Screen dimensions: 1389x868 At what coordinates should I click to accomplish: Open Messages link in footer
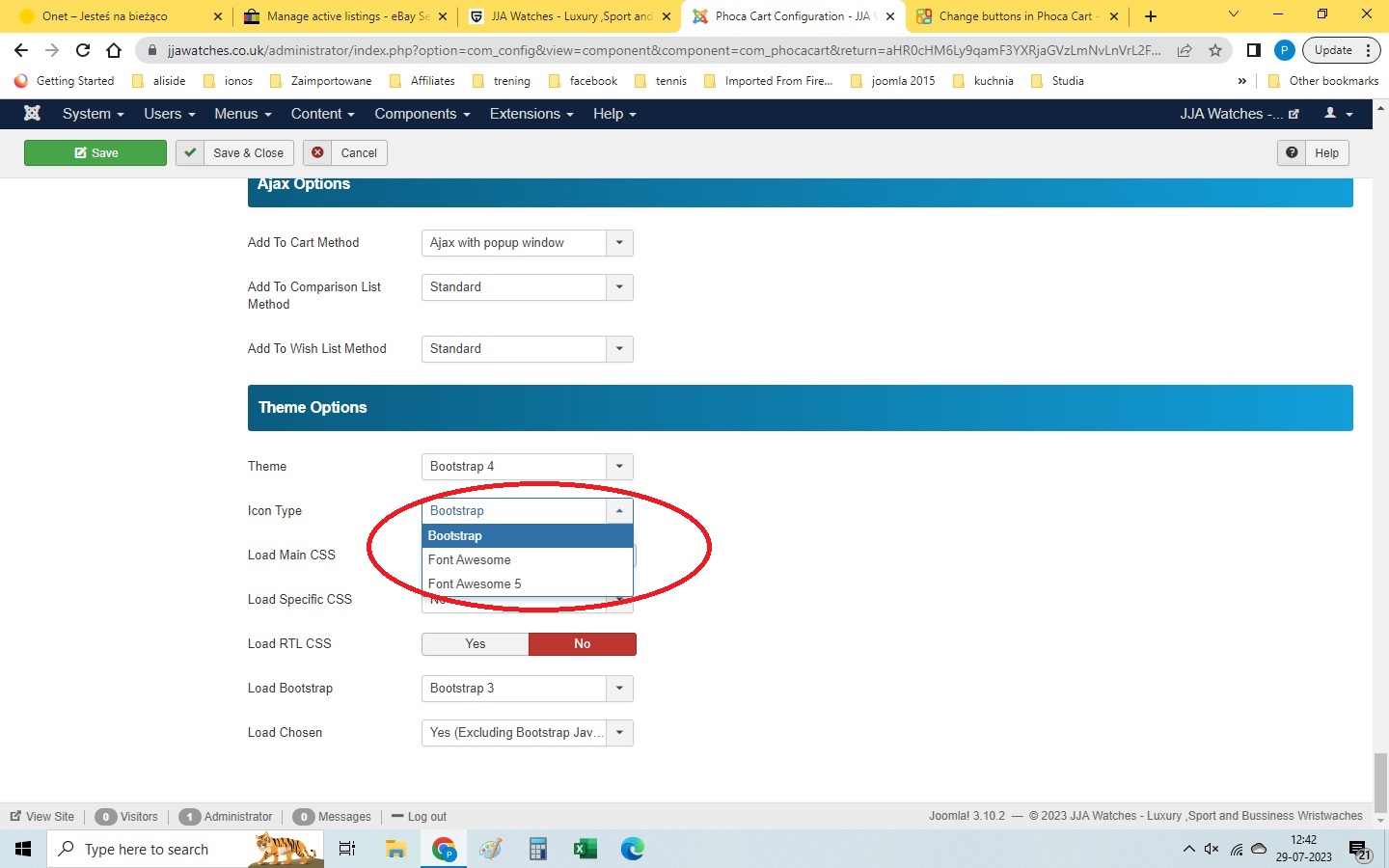tap(333, 817)
